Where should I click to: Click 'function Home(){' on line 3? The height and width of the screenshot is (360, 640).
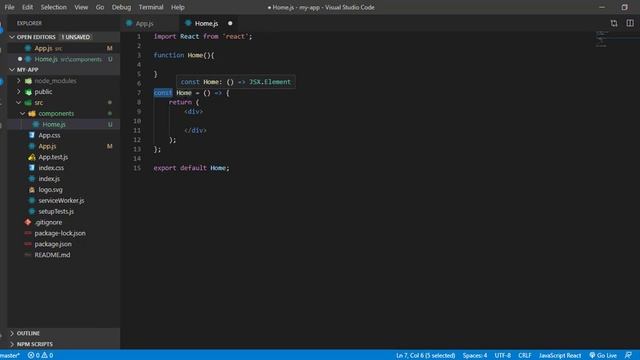tap(184, 56)
